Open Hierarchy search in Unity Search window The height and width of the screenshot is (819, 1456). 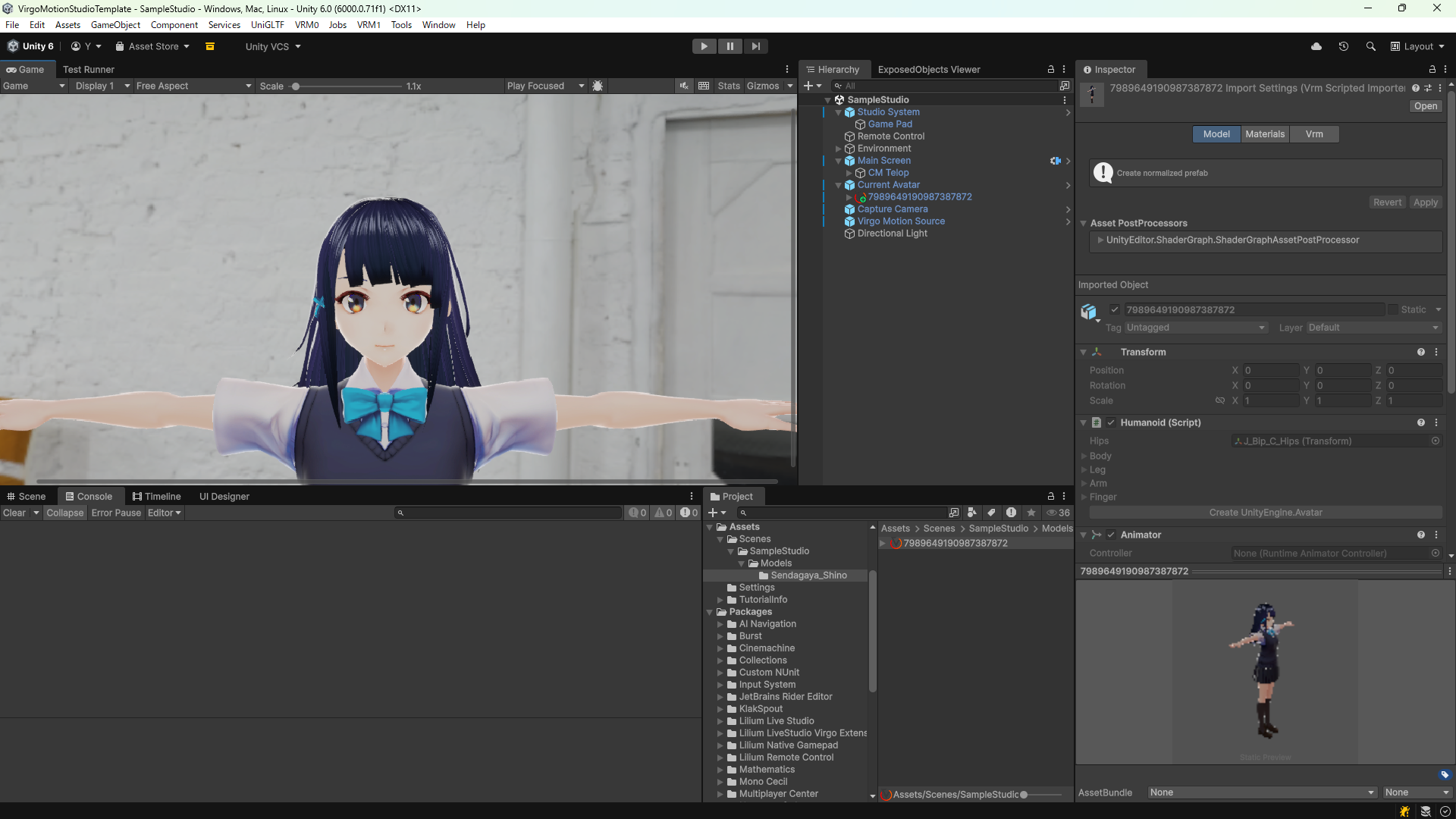click(1065, 86)
